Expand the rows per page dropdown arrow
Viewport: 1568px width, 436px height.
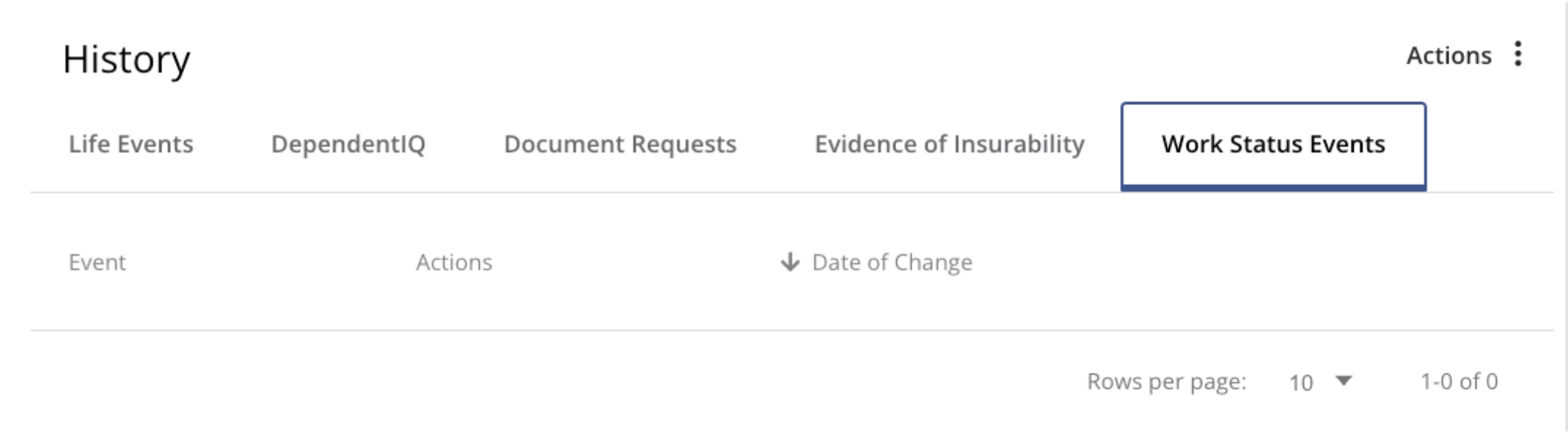coord(1344,380)
